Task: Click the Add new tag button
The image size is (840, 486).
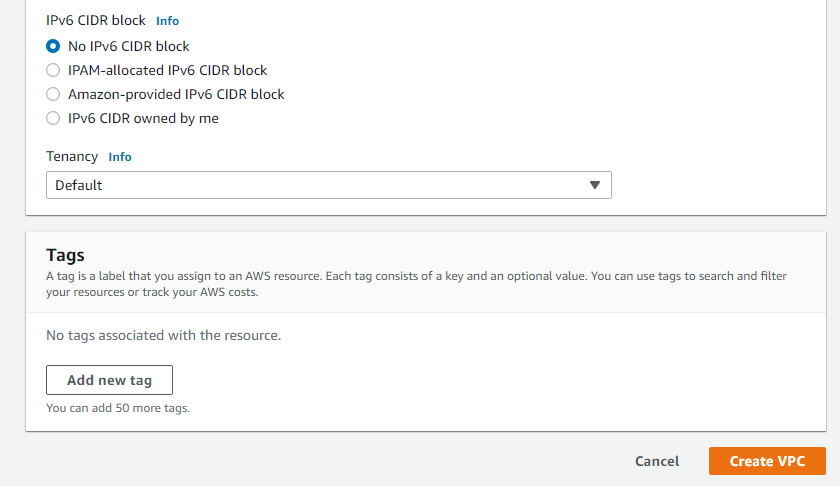Action: (109, 380)
